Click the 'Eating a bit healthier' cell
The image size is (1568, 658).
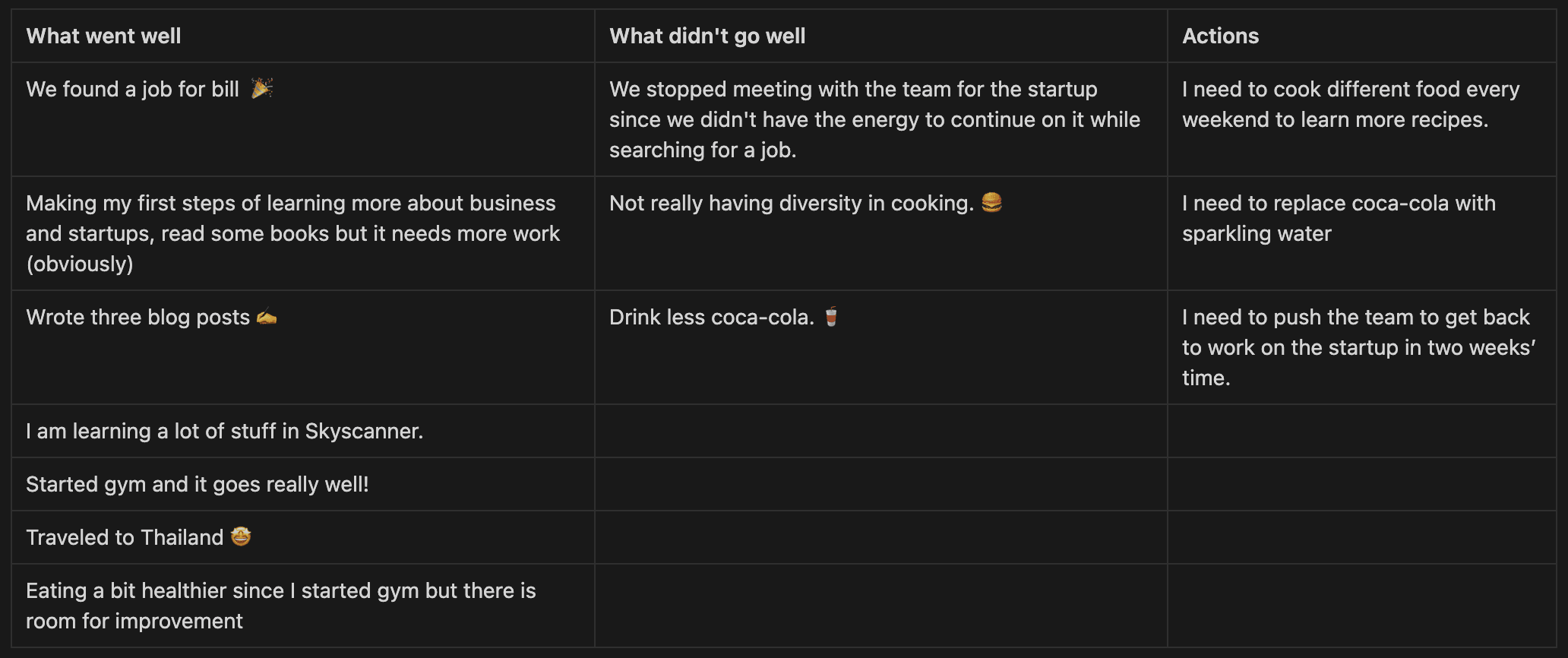[303, 606]
